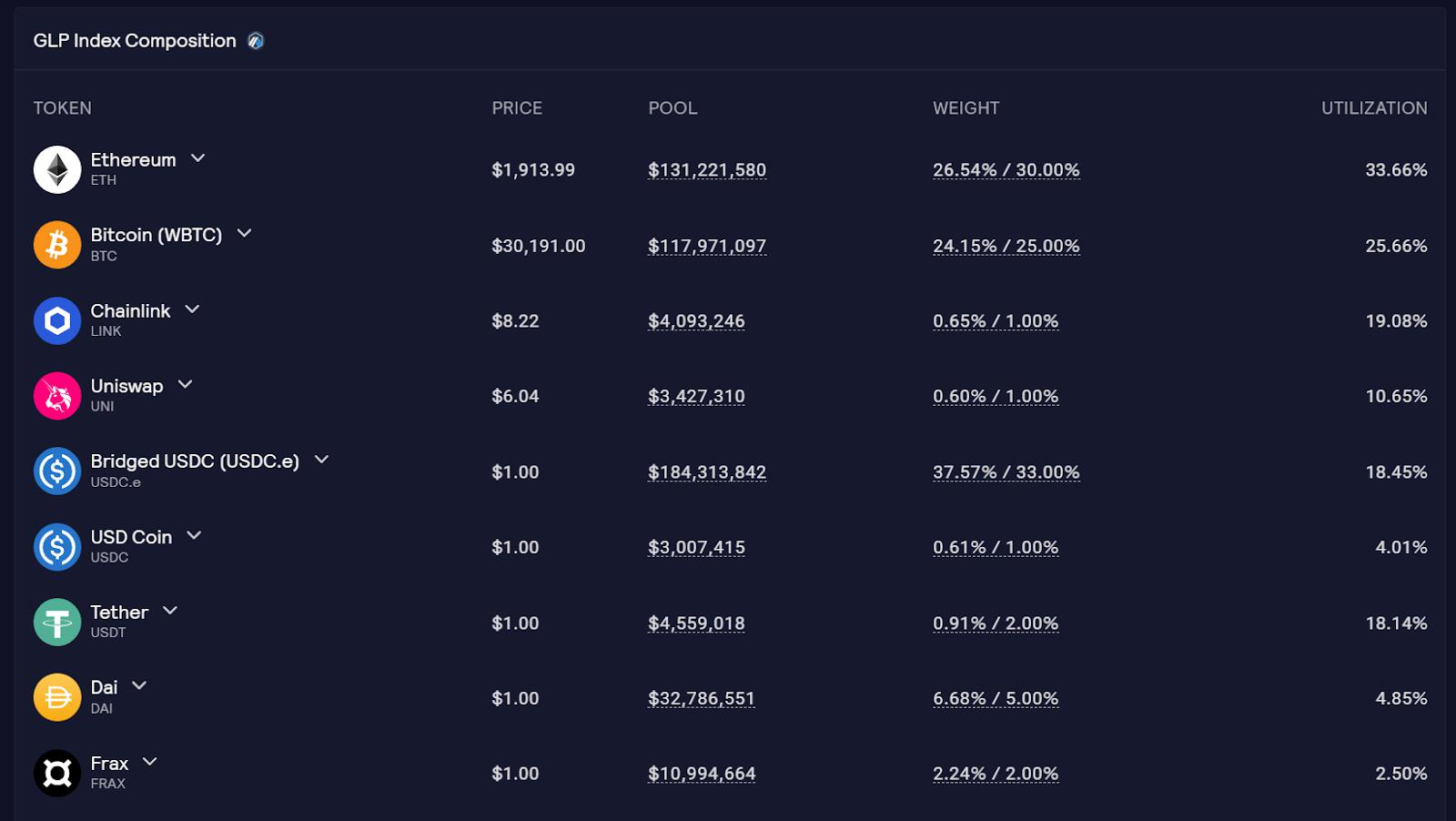
Task: Click the Arbitrum icon beside GLP Index Composition
Action: [x=256, y=41]
